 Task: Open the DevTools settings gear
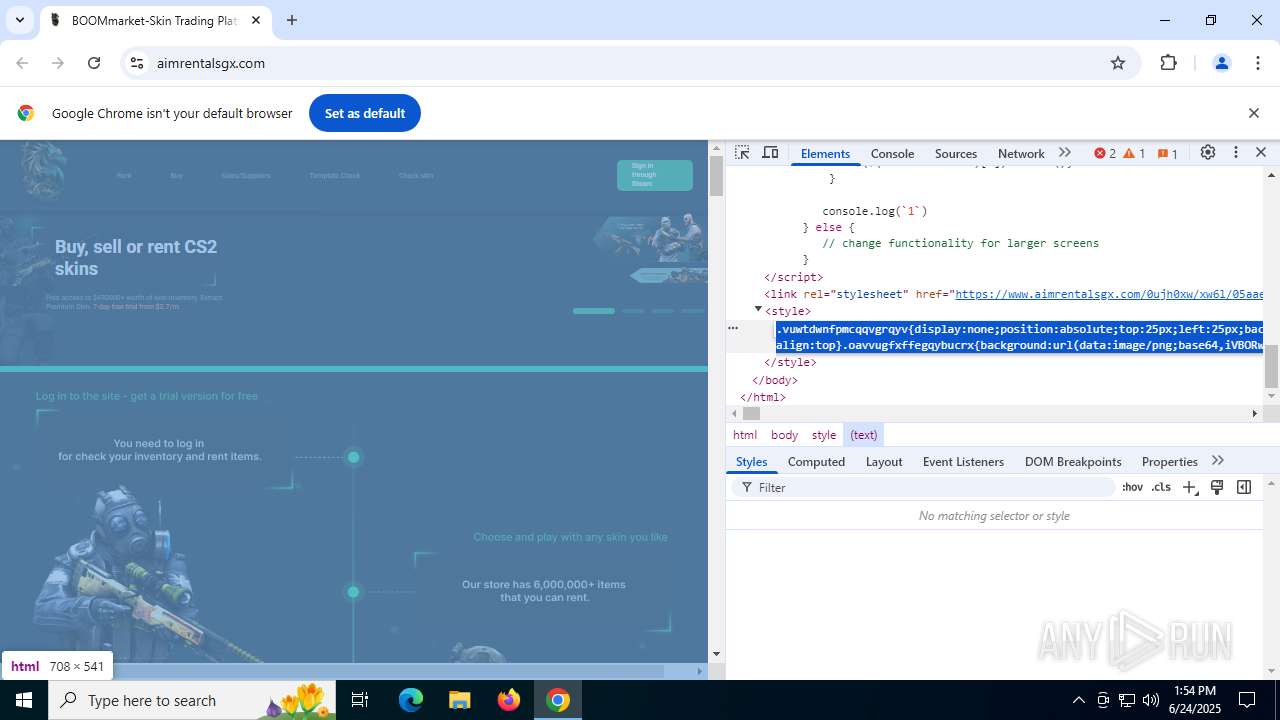point(1208,152)
